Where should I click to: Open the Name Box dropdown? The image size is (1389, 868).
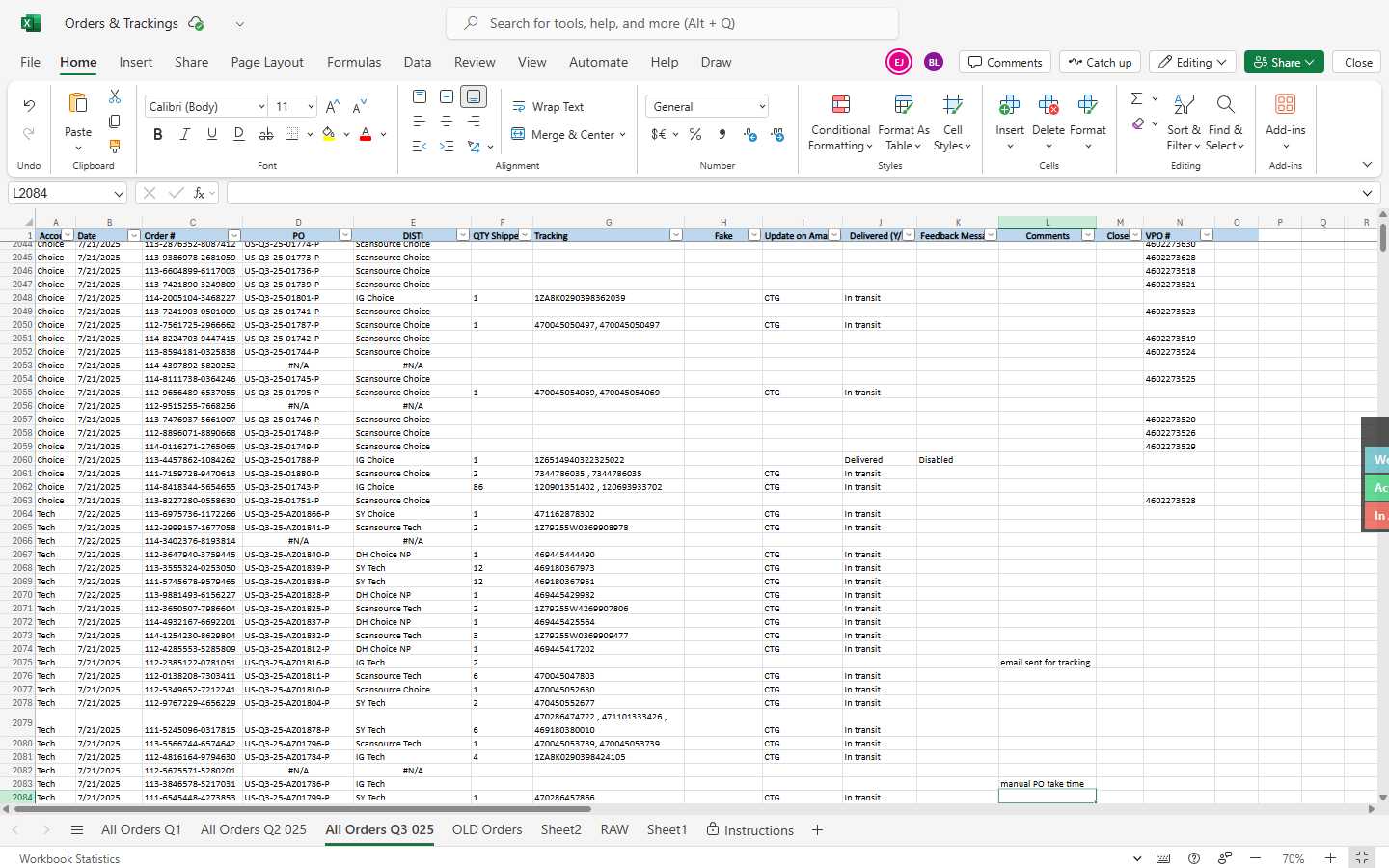(118, 194)
